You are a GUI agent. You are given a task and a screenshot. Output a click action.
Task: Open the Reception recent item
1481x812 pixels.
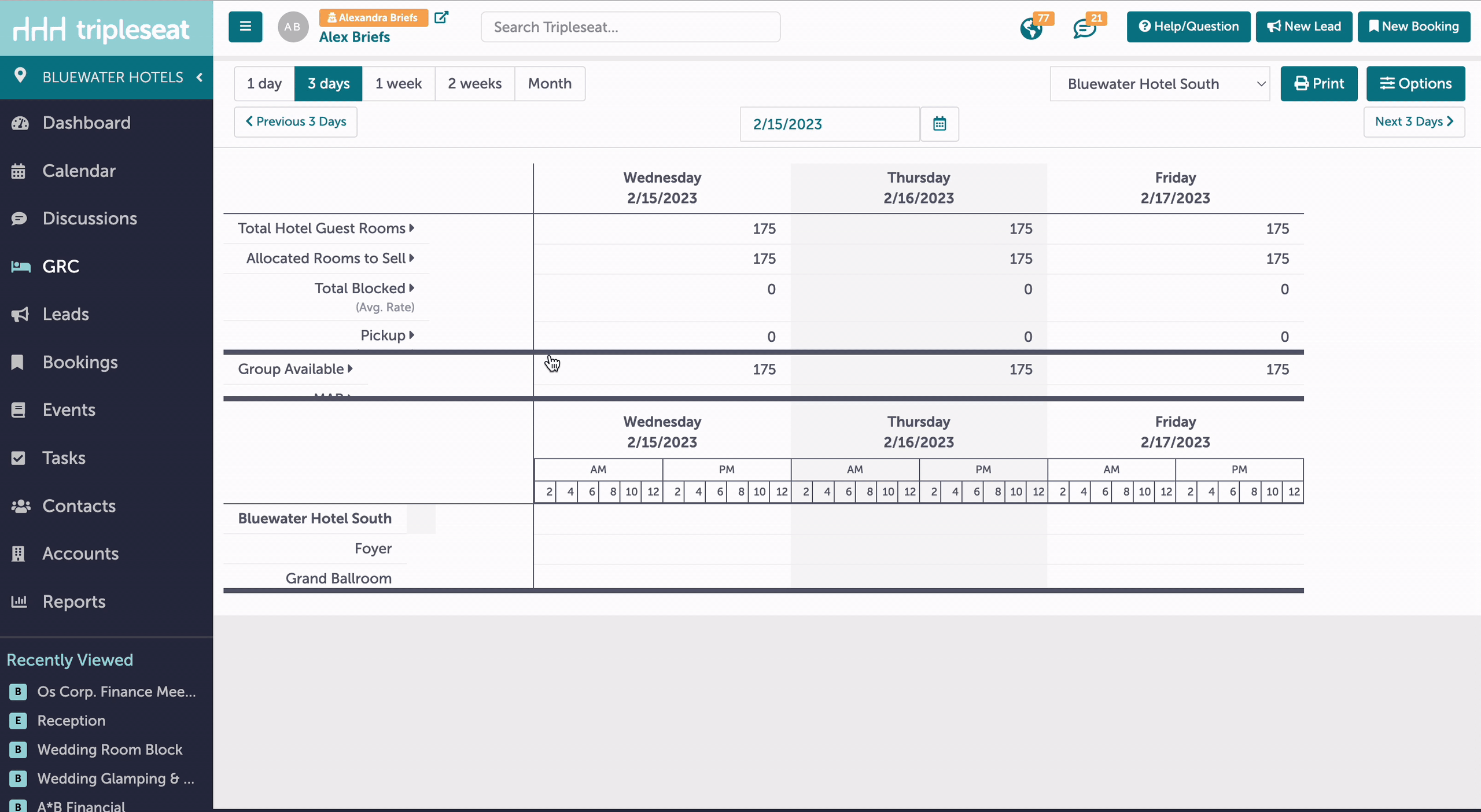coord(72,721)
